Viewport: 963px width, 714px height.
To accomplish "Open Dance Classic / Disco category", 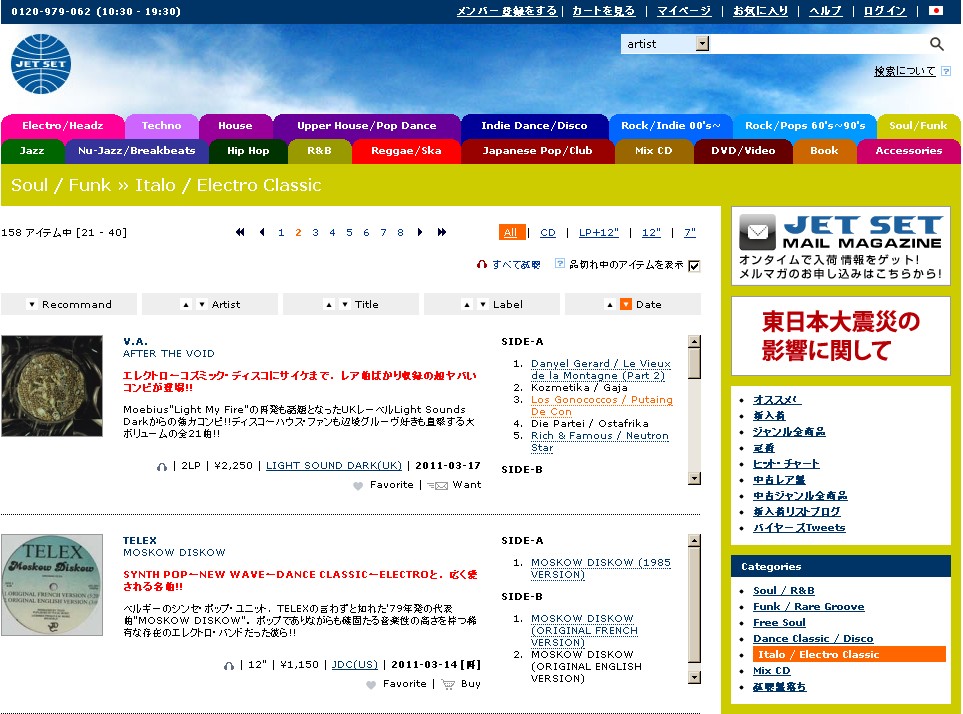I will pos(813,638).
